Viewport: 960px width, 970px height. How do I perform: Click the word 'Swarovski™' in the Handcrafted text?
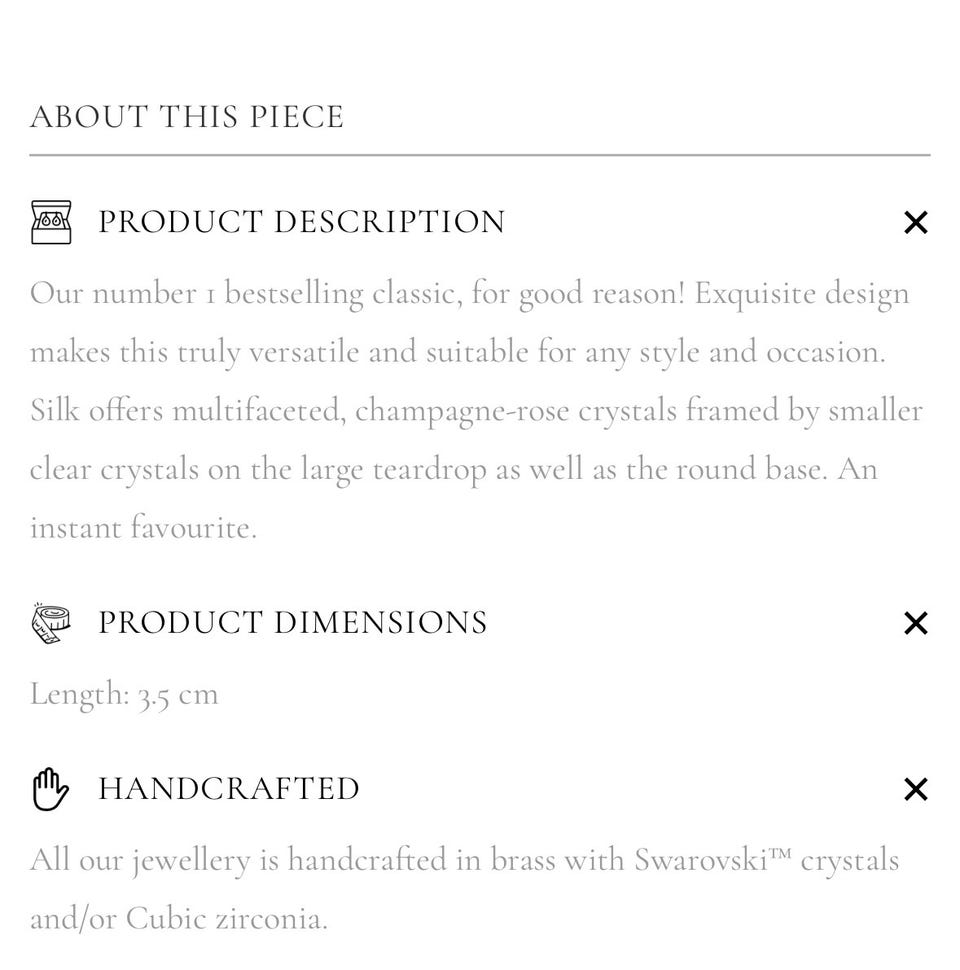pyautogui.click(x=713, y=860)
